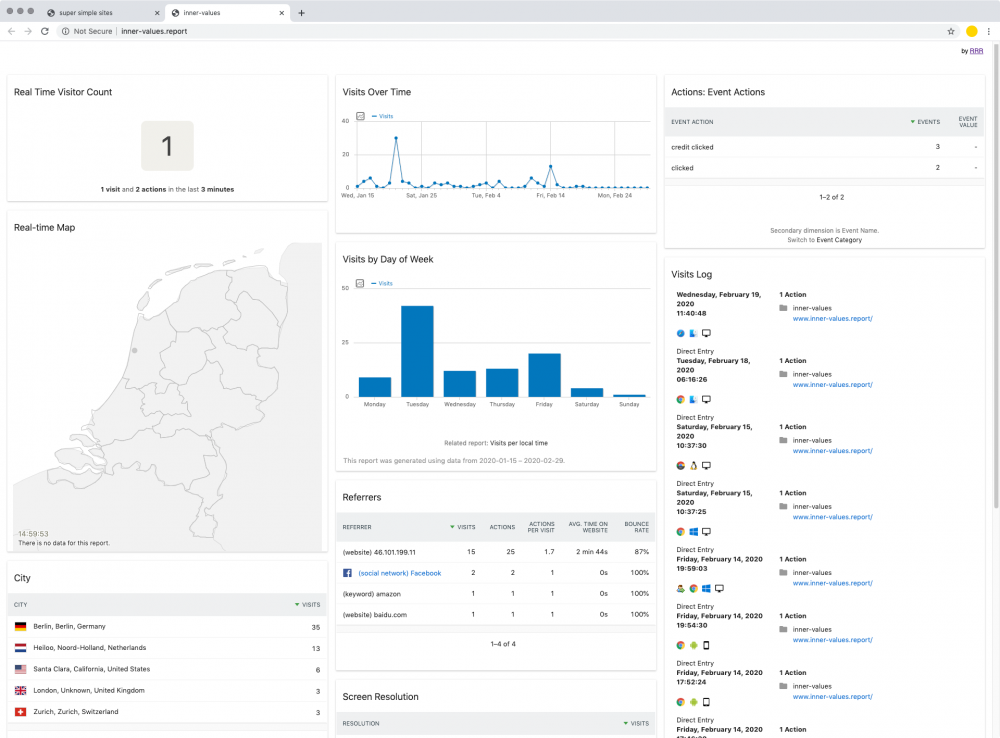The width and height of the screenshot is (1000, 738).
Task: Click the real-time visitor count number 1
Action: tap(167, 146)
